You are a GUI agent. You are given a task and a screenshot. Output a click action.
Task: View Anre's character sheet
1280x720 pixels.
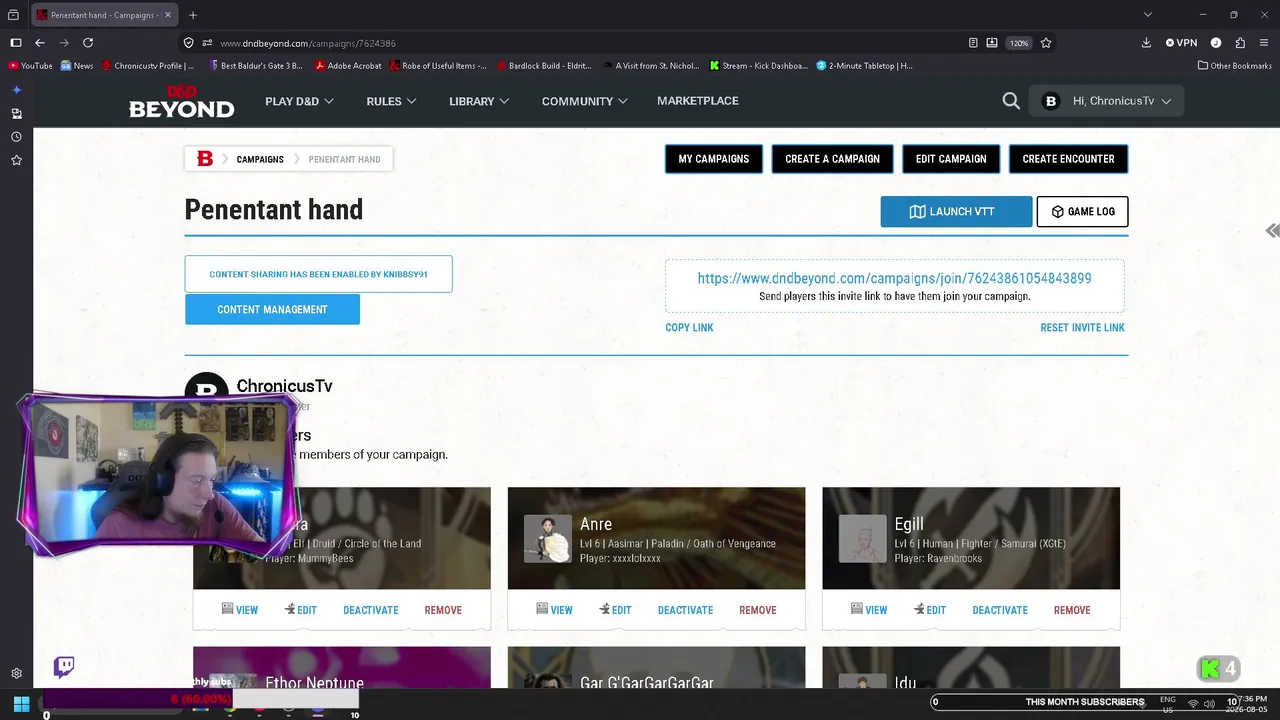pos(554,610)
